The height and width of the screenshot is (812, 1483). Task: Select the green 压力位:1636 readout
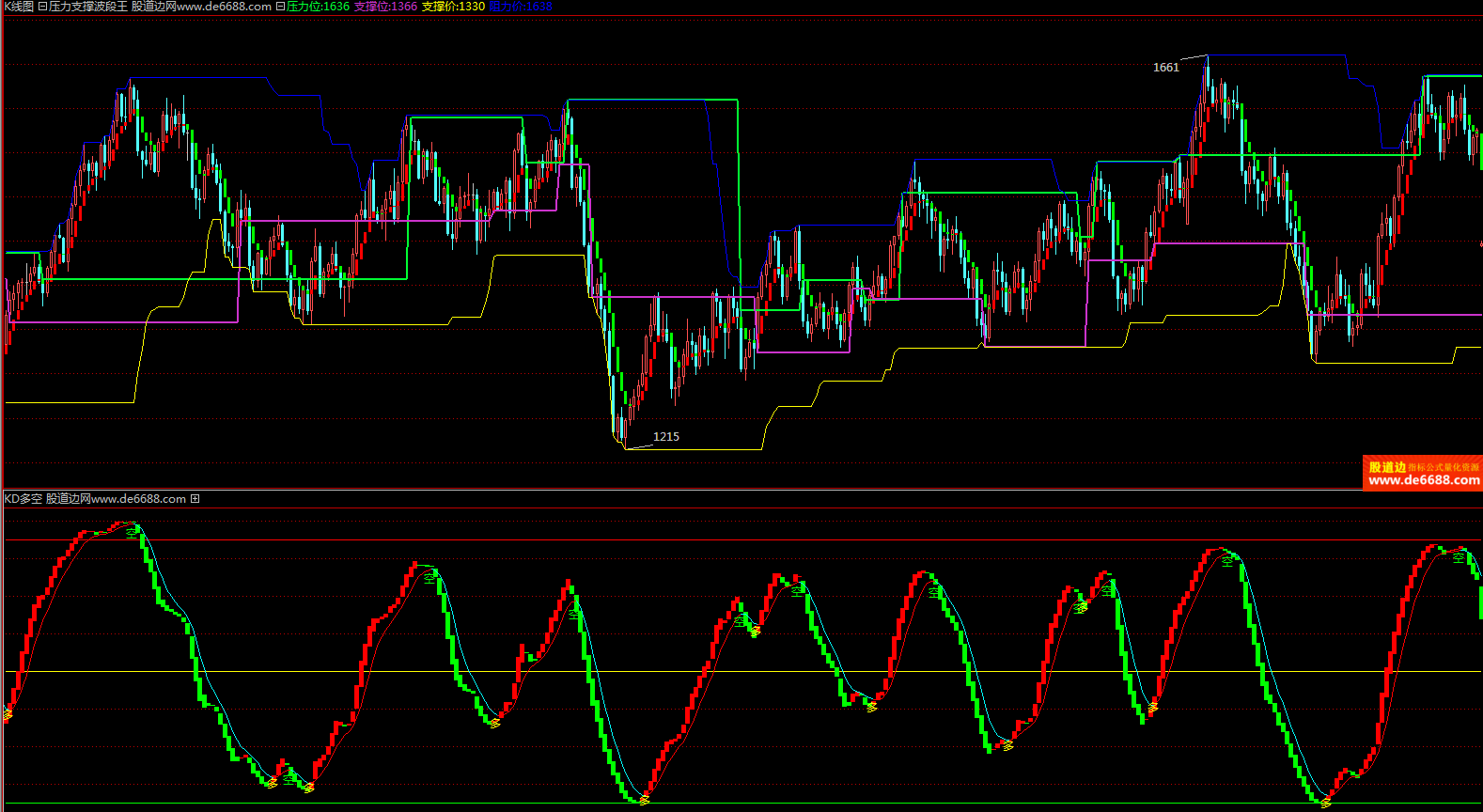coord(318,7)
